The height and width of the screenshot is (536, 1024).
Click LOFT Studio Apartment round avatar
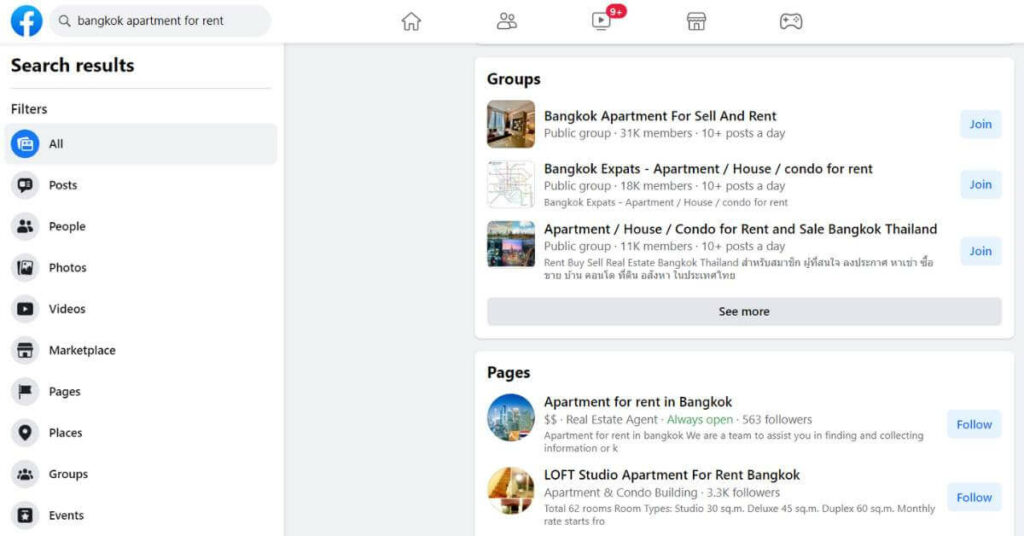(511, 490)
